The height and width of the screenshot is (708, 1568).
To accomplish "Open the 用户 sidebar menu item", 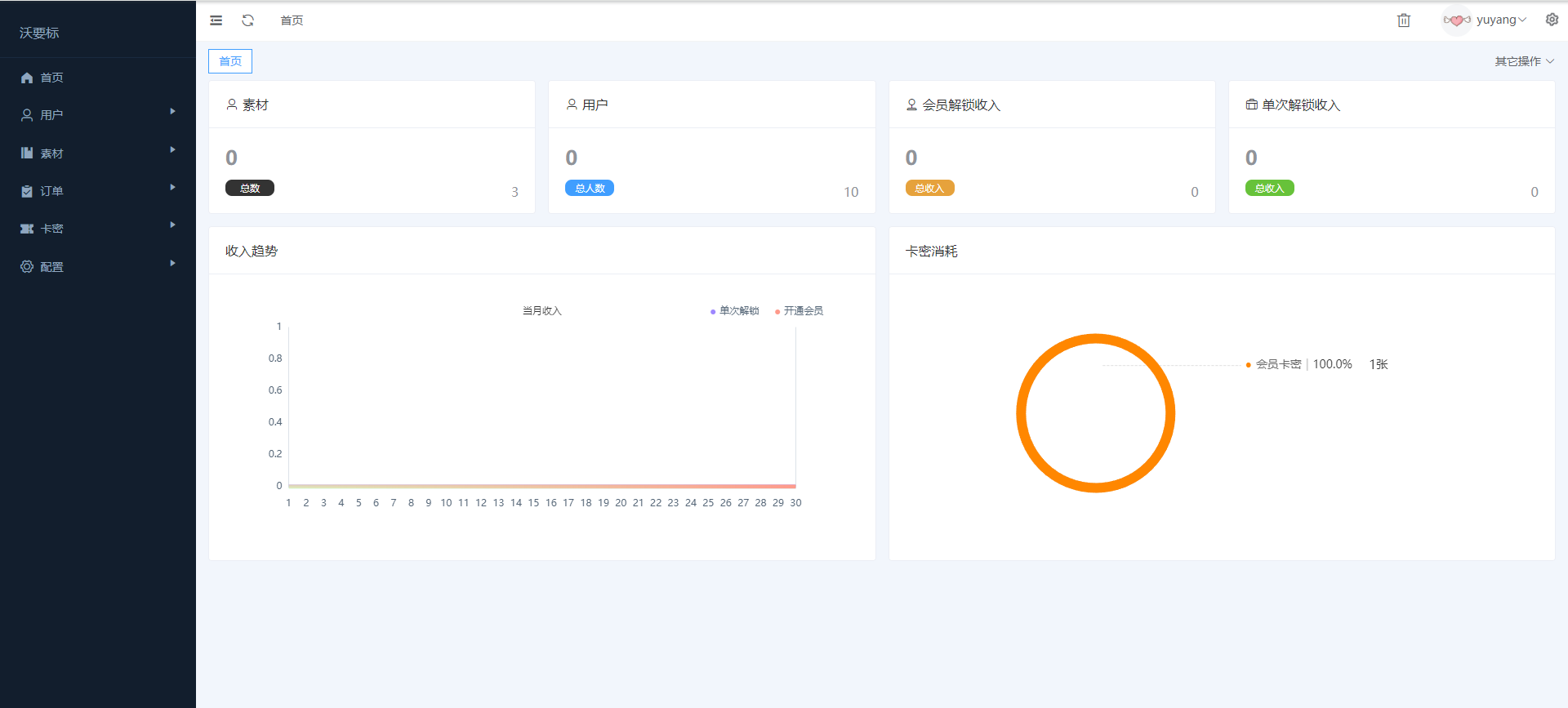I will tap(98, 115).
